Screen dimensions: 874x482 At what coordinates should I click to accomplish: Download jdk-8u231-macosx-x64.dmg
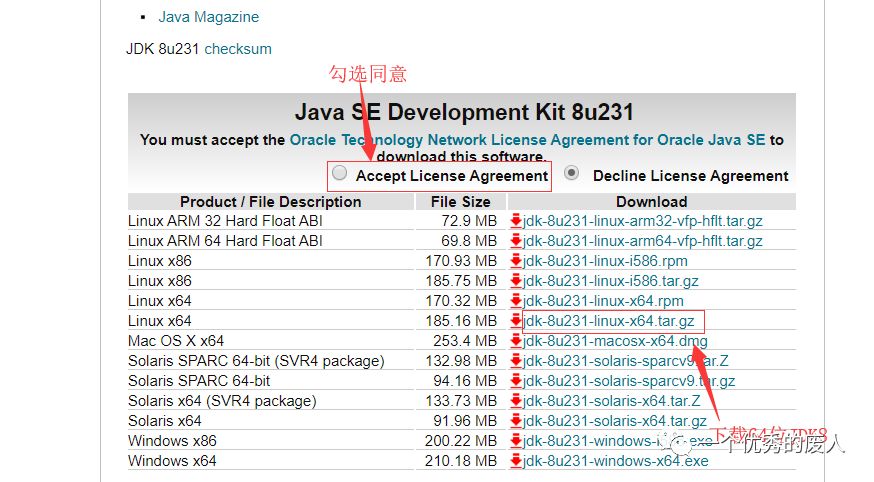pos(615,341)
